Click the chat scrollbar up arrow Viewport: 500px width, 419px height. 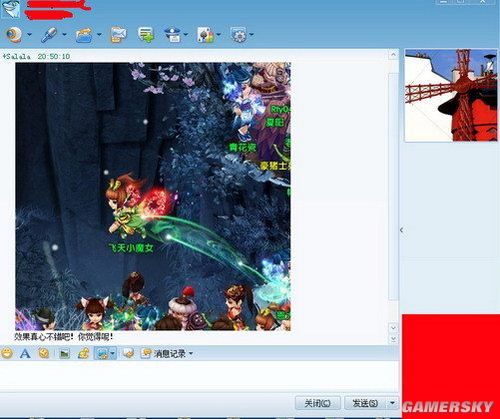coord(393,55)
